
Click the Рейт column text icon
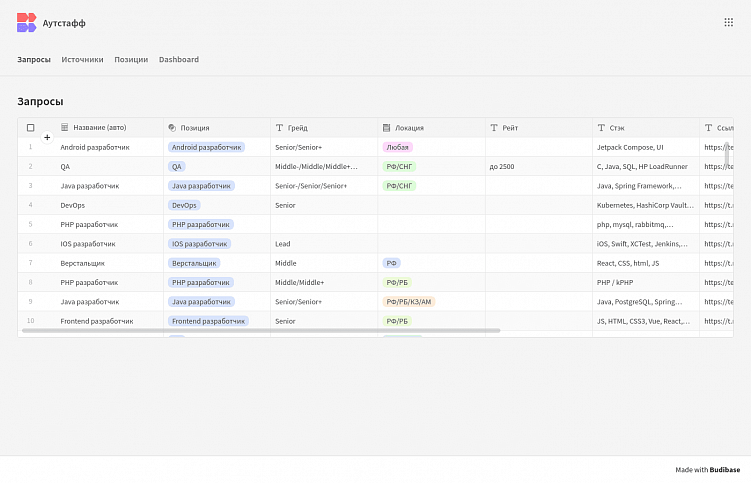click(494, 128)
